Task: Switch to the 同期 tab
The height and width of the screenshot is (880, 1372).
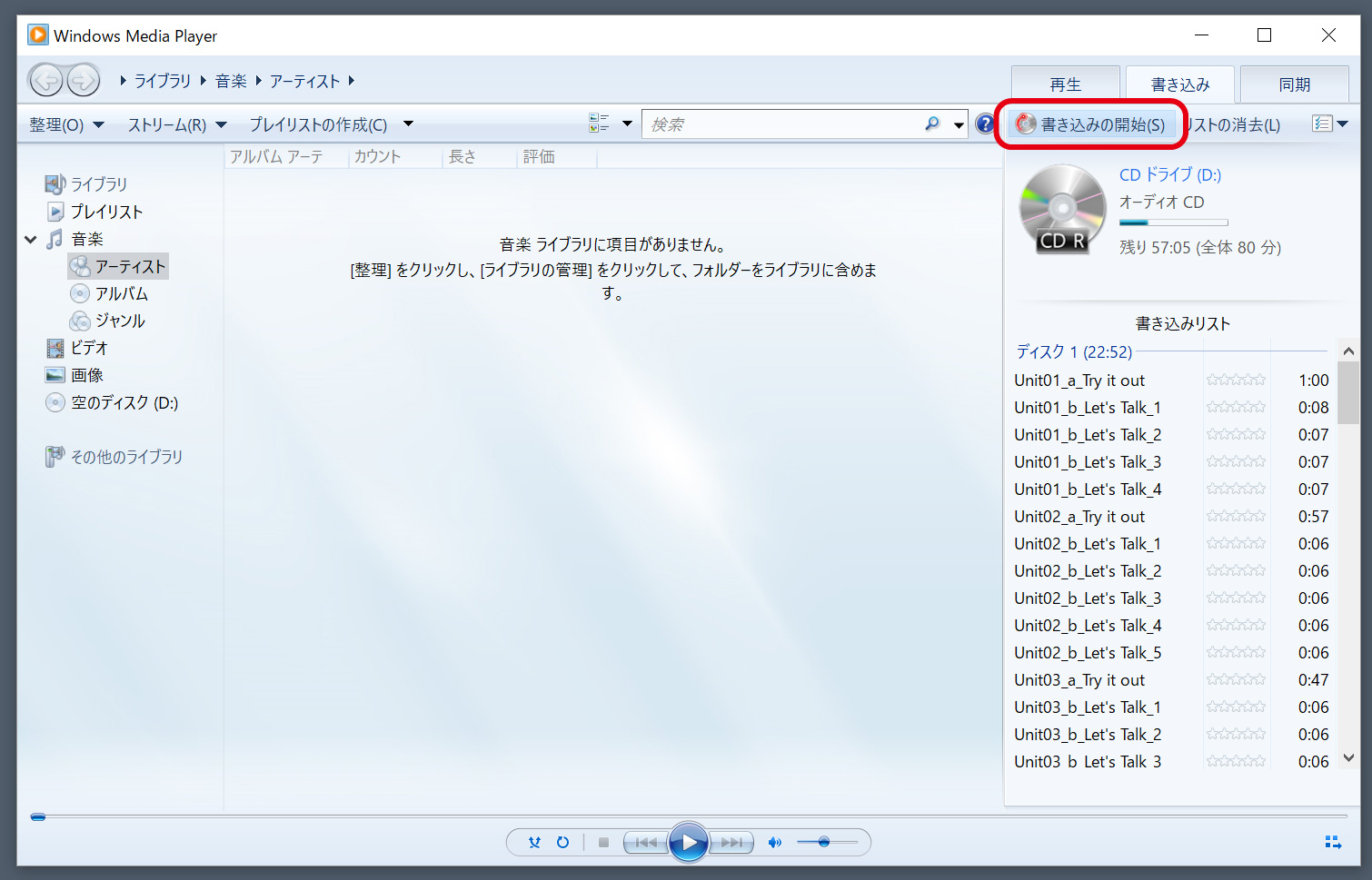Action: click(1295, 84)
